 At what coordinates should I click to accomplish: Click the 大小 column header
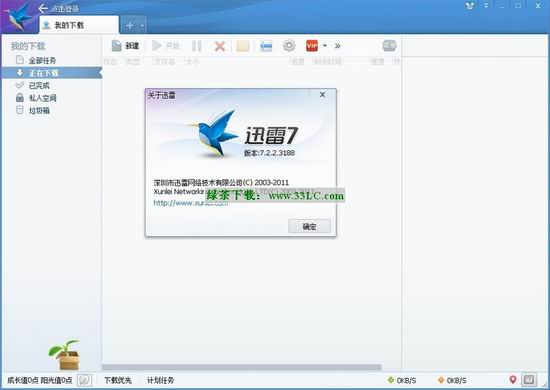(x=192, y=62)
